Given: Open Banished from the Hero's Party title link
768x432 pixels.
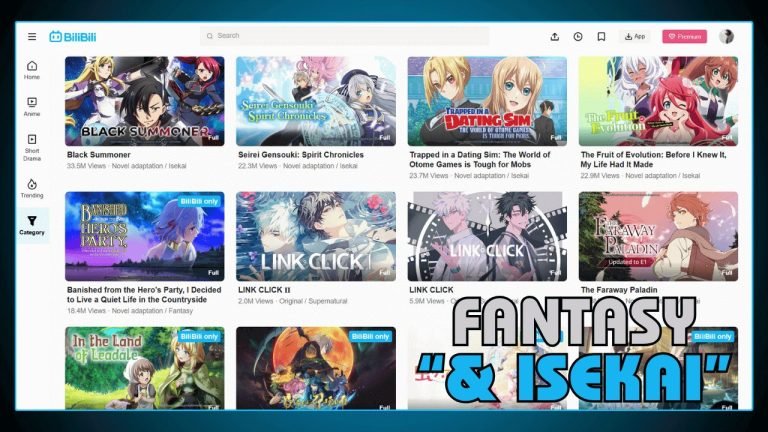Looking at the screenshot, I should 145,295.
